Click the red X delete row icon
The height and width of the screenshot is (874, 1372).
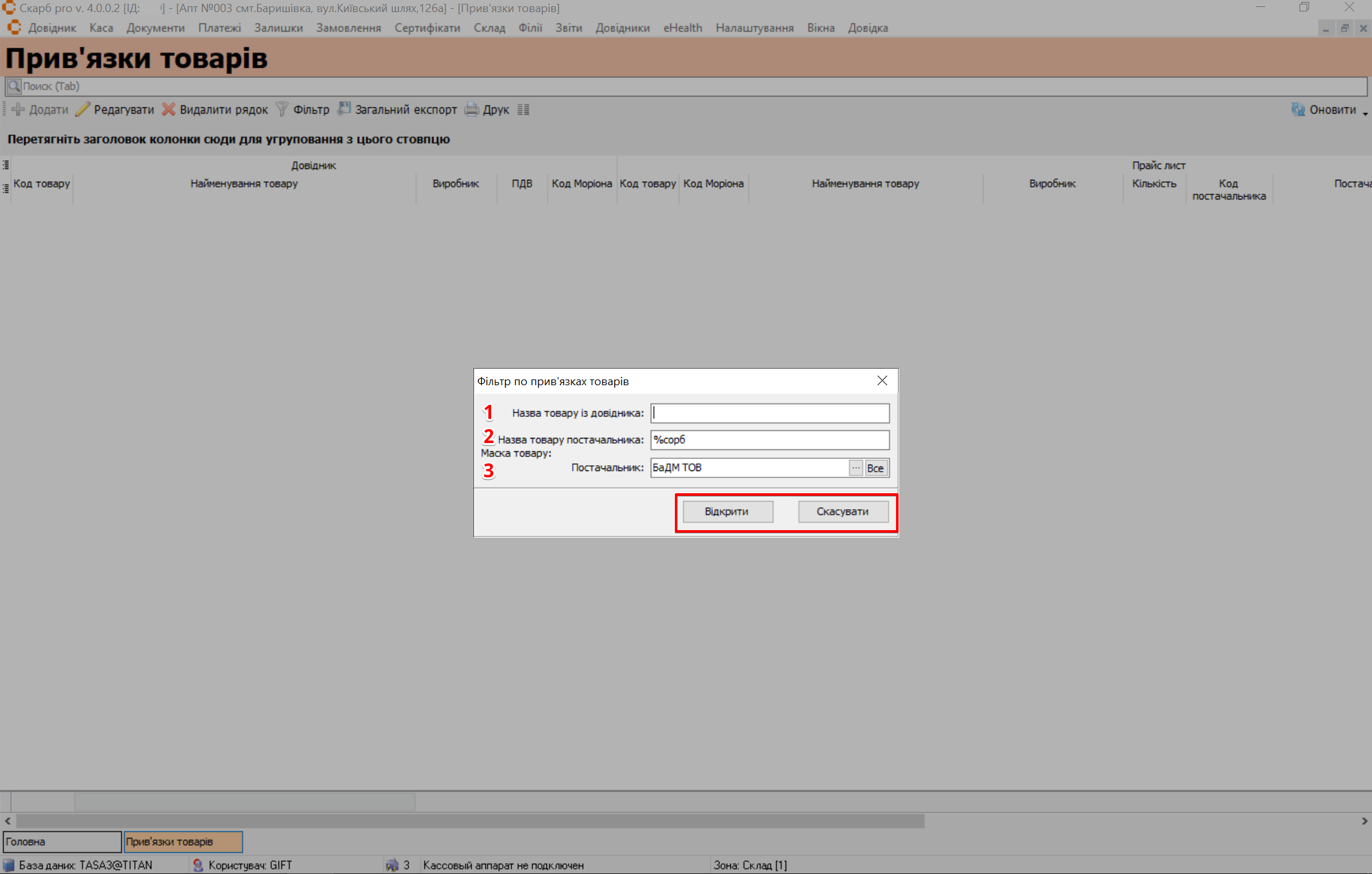pos(168,109)
